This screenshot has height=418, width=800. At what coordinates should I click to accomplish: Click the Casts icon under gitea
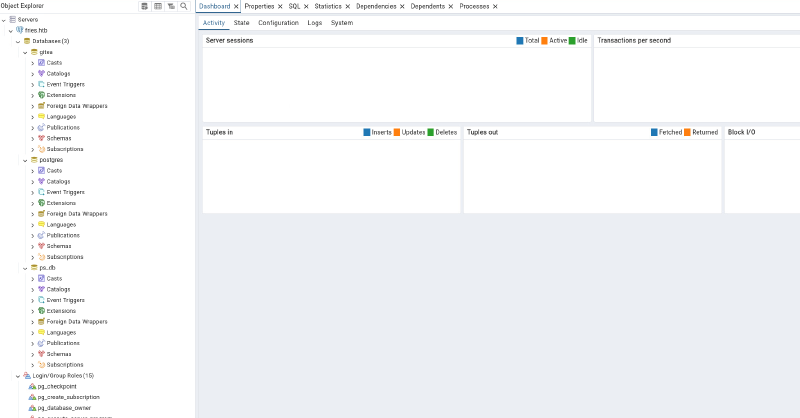click(x=41, y=63)
